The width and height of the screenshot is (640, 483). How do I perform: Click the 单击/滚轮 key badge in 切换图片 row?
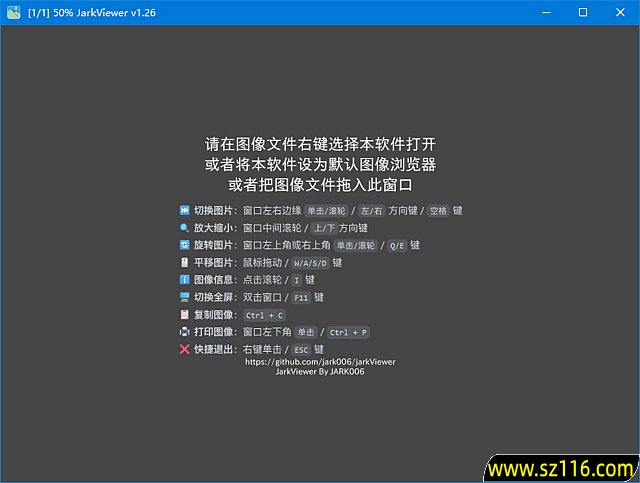coord(327,211)
